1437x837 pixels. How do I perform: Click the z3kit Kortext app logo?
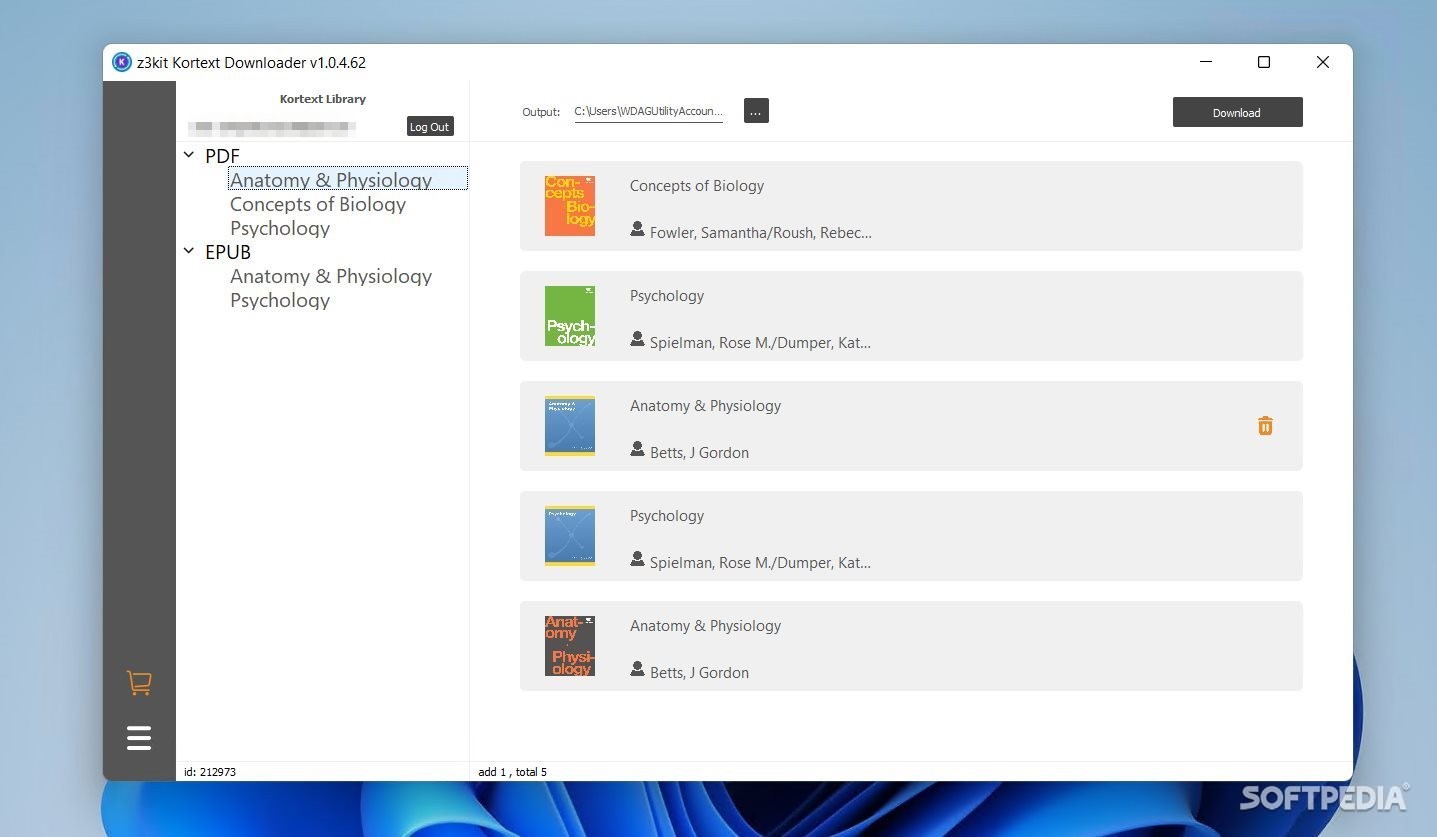[x=122, y=62]
